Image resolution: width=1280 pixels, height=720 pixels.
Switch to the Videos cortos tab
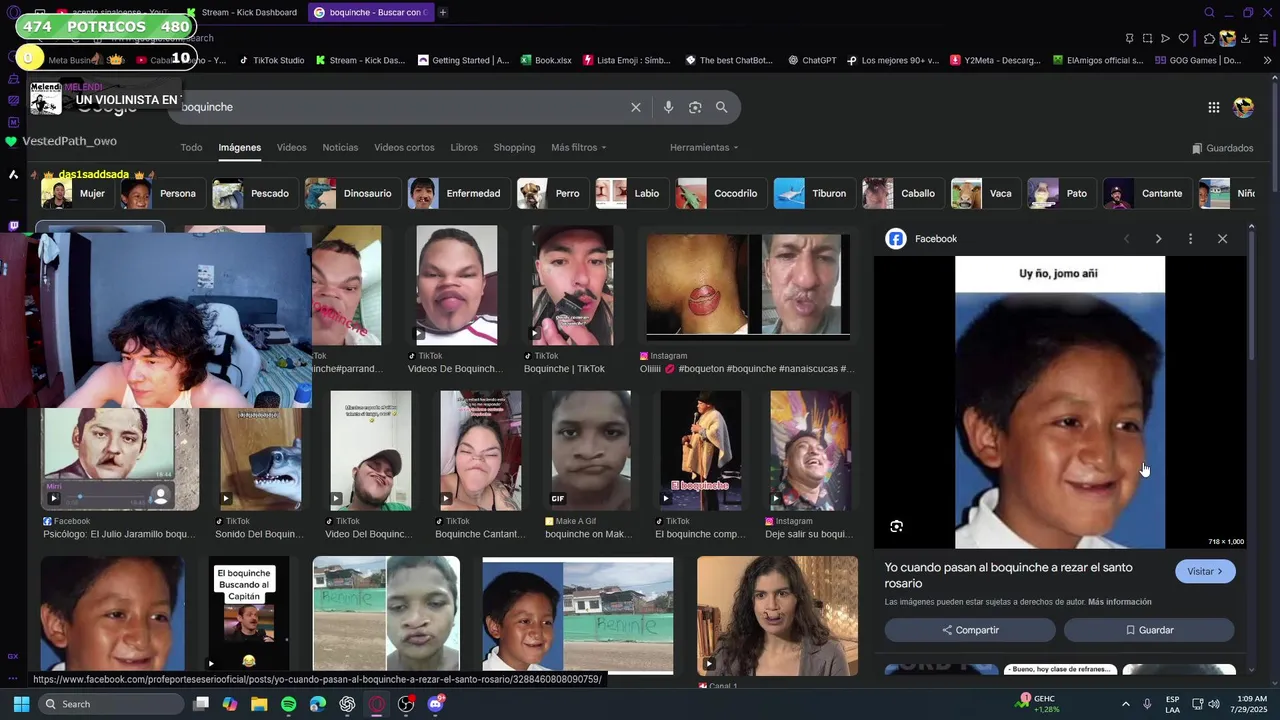click(404, 148)
